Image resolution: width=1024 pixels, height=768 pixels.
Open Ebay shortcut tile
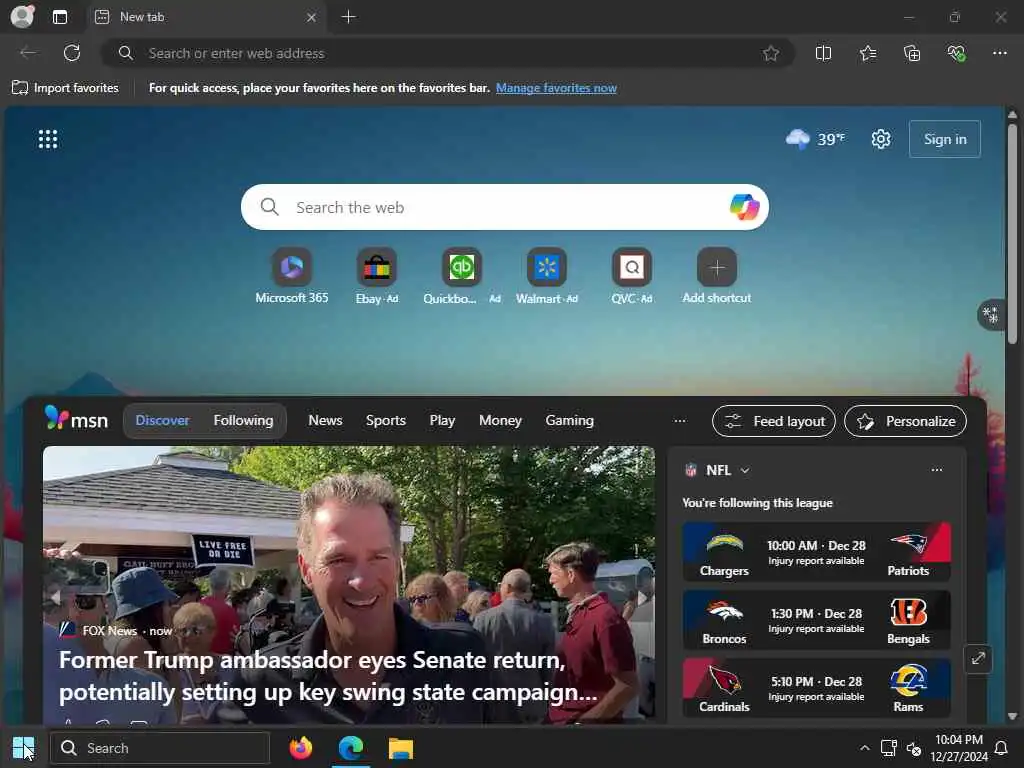(x=377, y=276)
